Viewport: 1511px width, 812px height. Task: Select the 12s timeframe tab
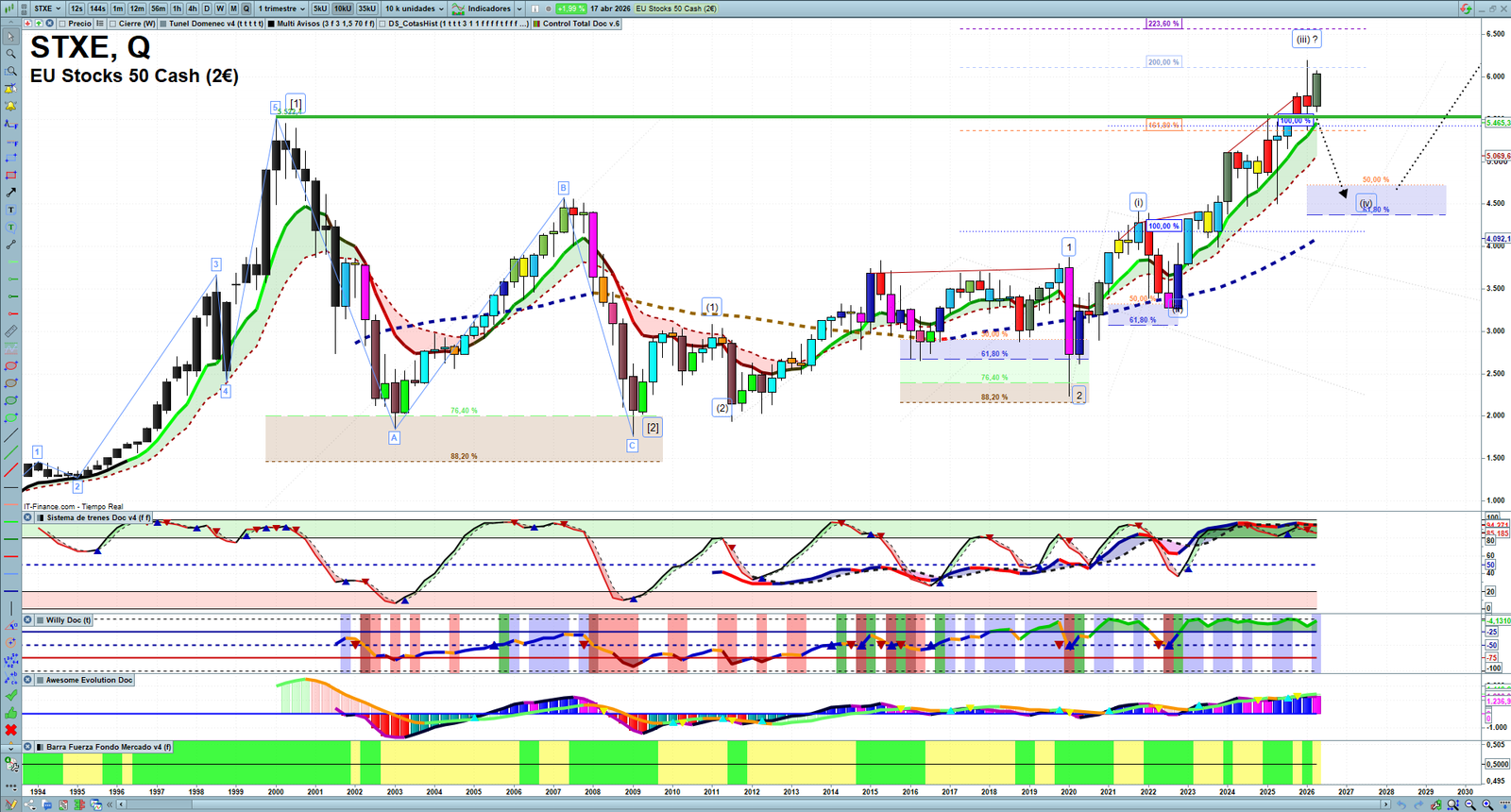(x=76, y=8)
